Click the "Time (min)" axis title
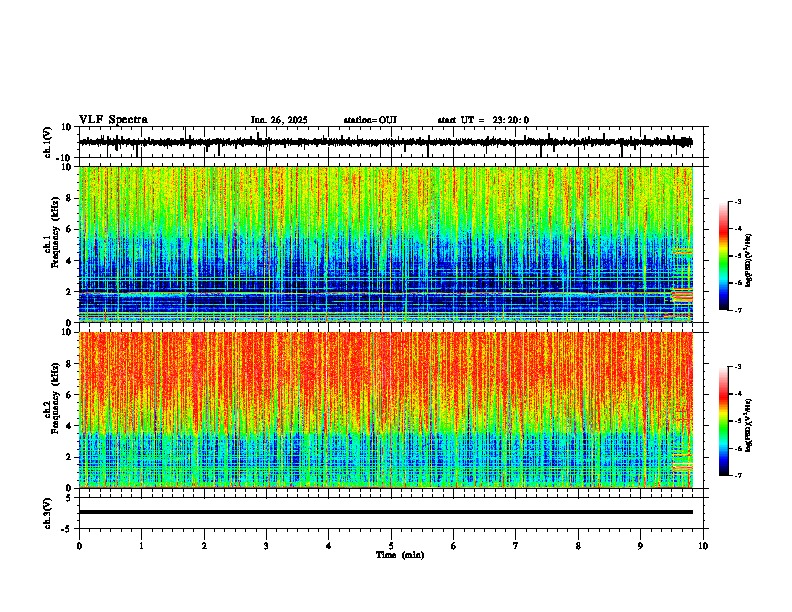792x612 pixels. [400, 555]
